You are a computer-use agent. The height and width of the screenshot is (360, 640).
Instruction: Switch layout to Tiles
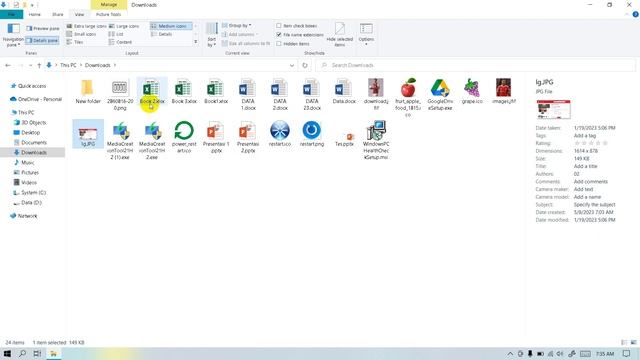(x=75, y=42)
